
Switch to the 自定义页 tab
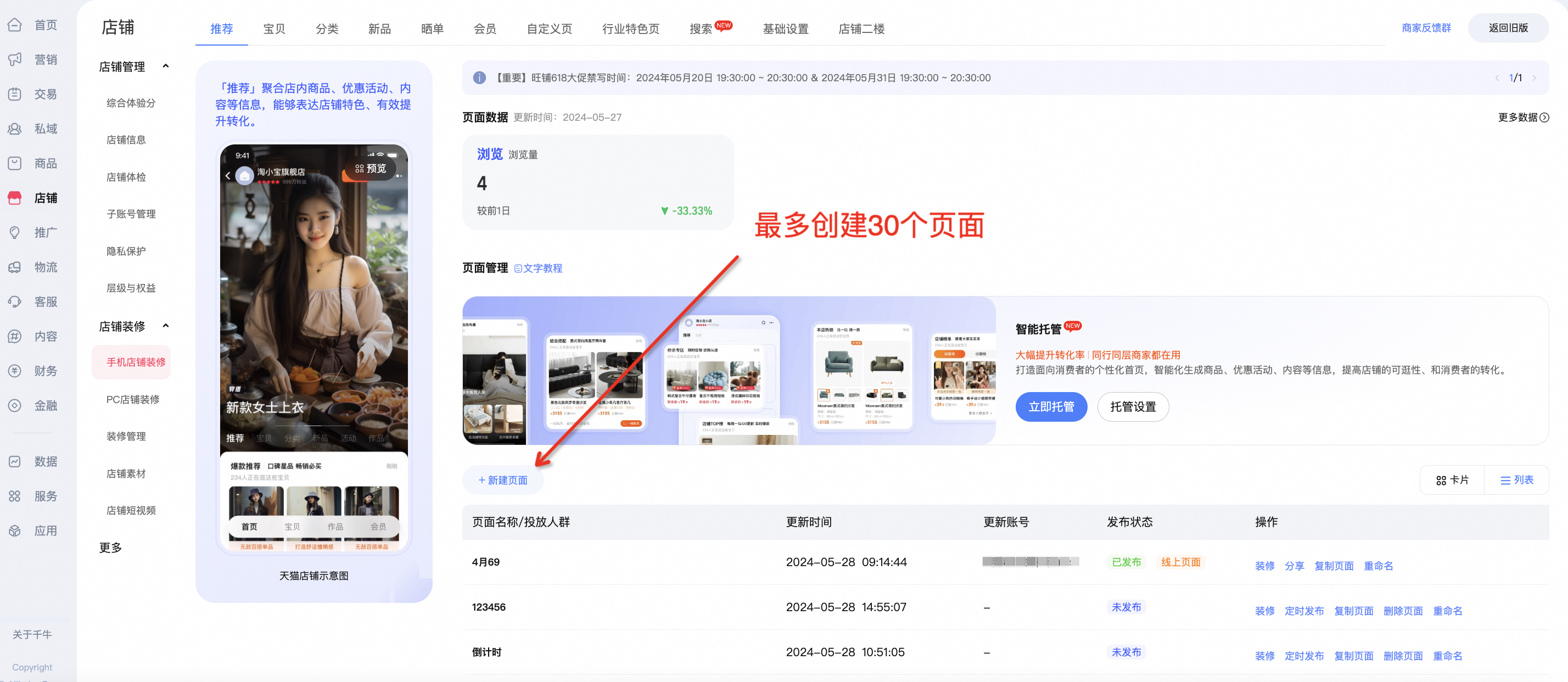[549, 29]
